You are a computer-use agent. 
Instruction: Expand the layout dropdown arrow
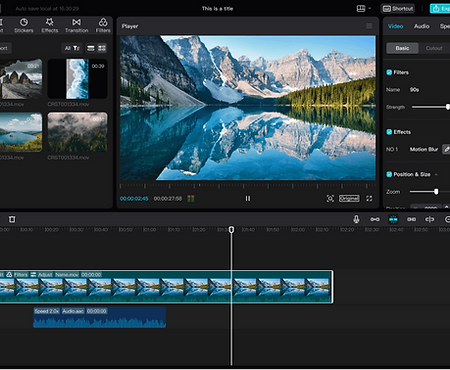point(370,8)
